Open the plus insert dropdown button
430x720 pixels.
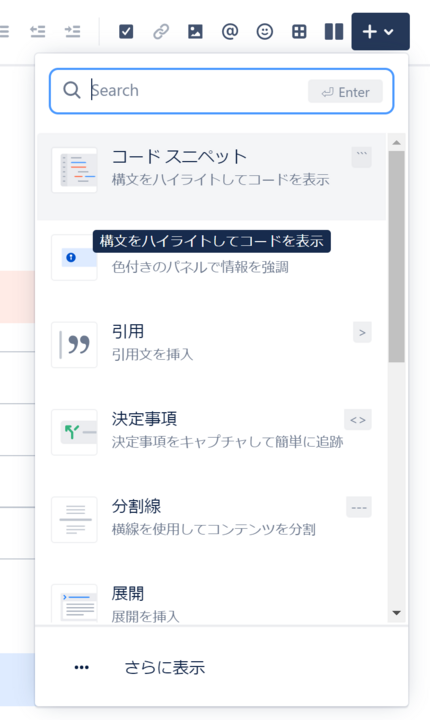[x=380, y=31]
